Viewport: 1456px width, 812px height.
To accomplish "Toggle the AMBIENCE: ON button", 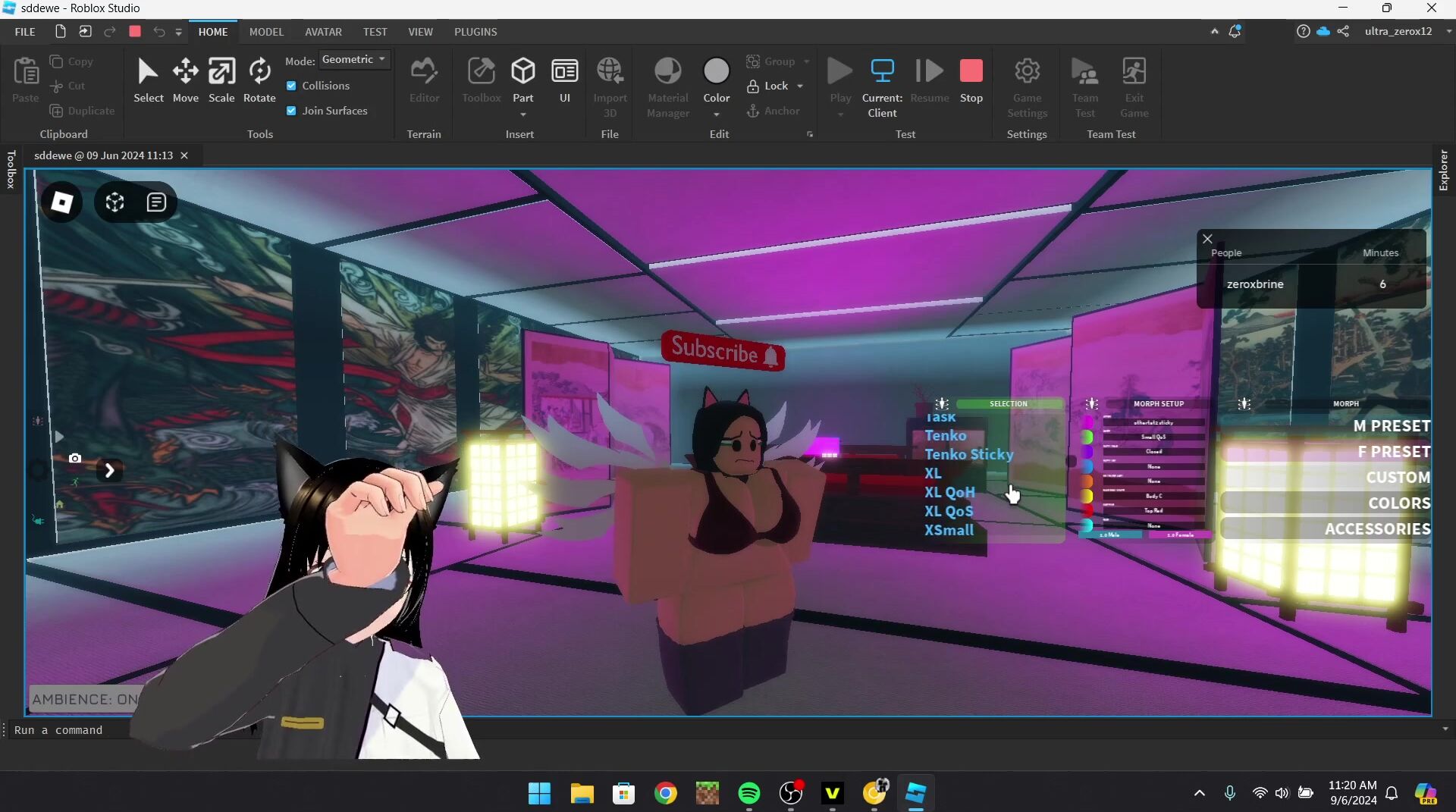I will coord(84,699).
